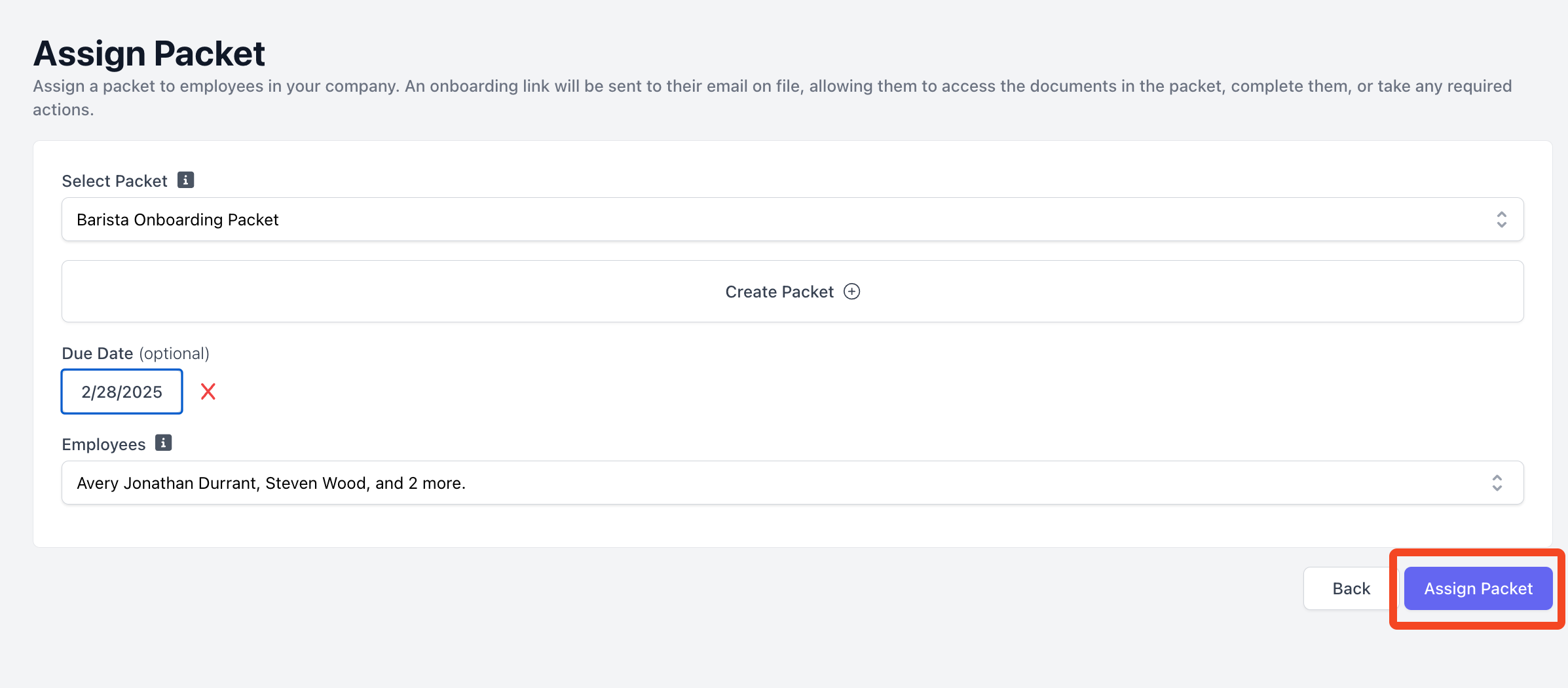Expand the Employees selection list

coord(786,483)
